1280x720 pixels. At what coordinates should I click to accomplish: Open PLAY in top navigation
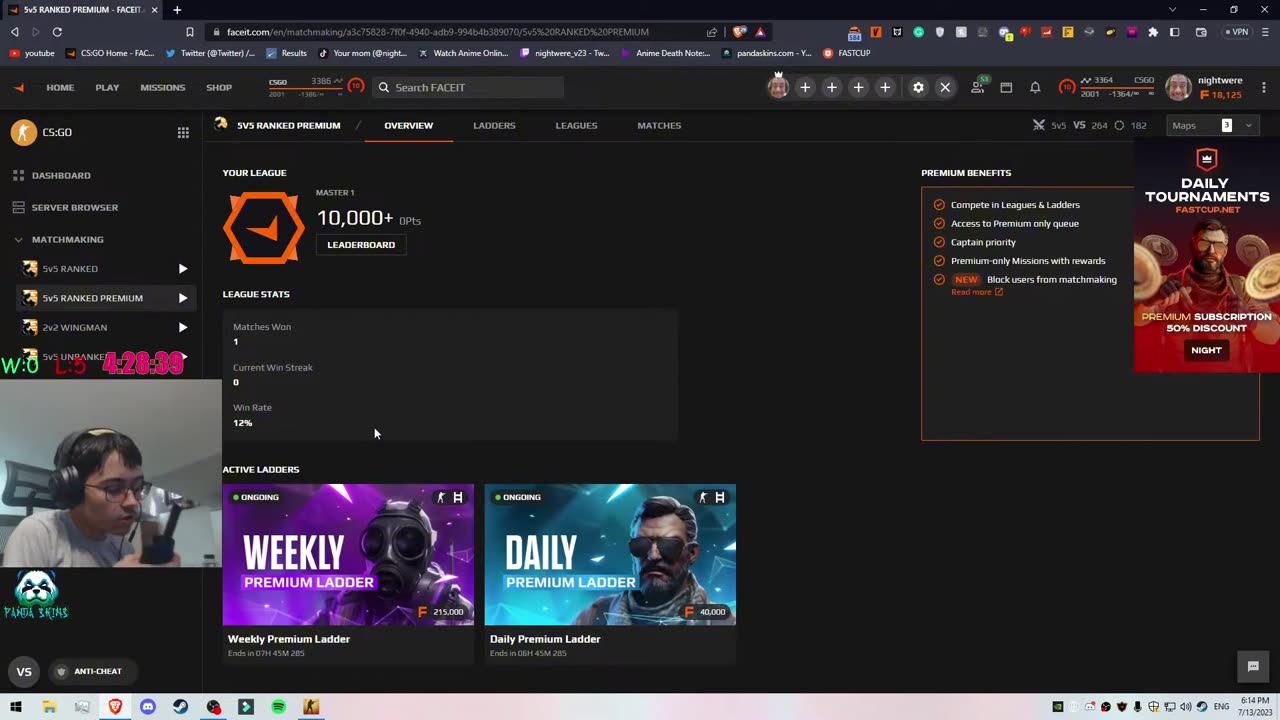coord(107,87)
